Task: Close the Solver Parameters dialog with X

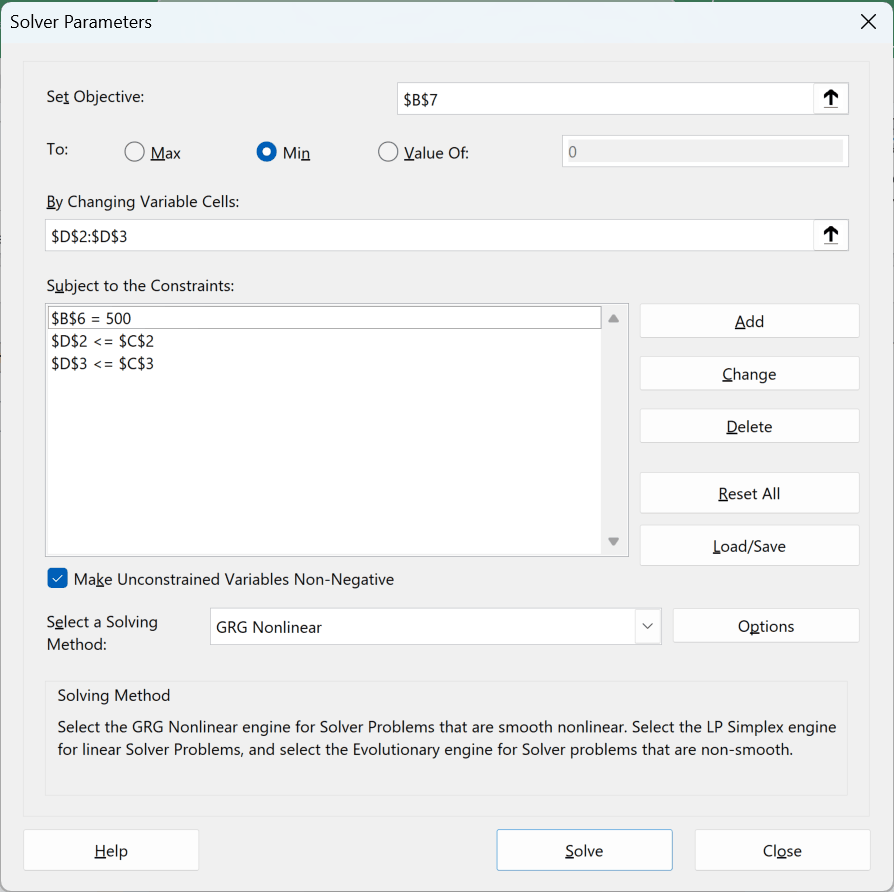Action: click(x=868, y=22)
